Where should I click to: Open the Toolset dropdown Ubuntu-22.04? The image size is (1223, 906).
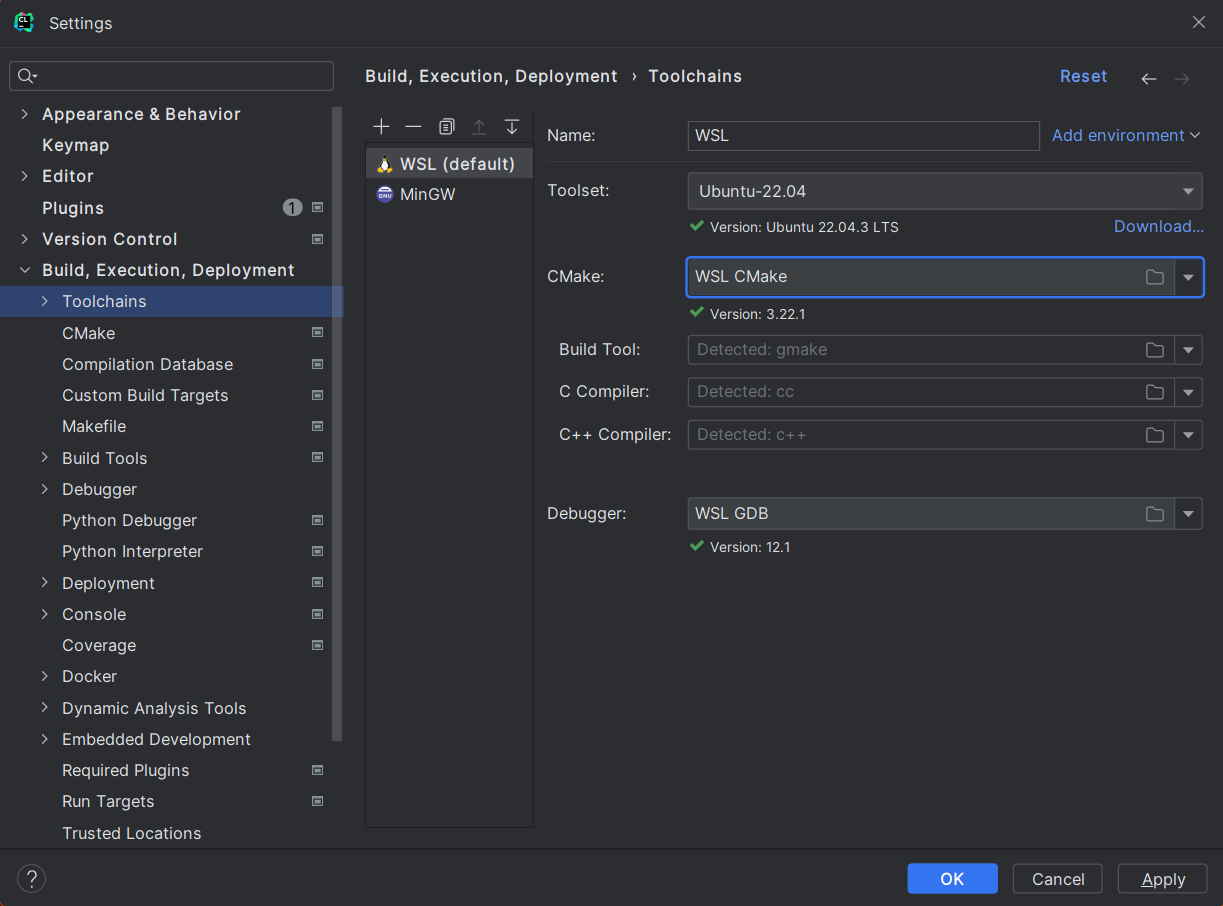point(945,191)
